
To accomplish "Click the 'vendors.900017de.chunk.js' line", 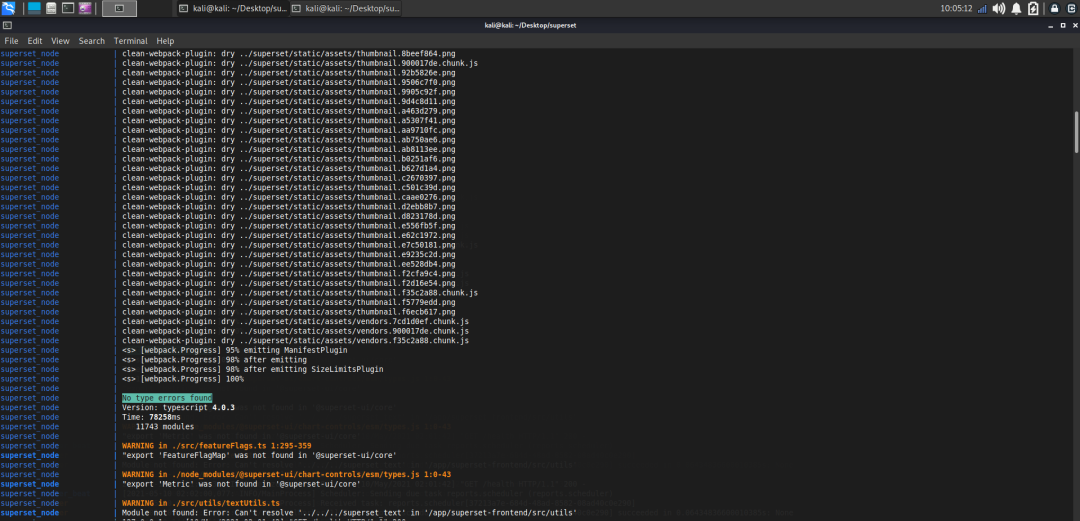I will point(295,331).
